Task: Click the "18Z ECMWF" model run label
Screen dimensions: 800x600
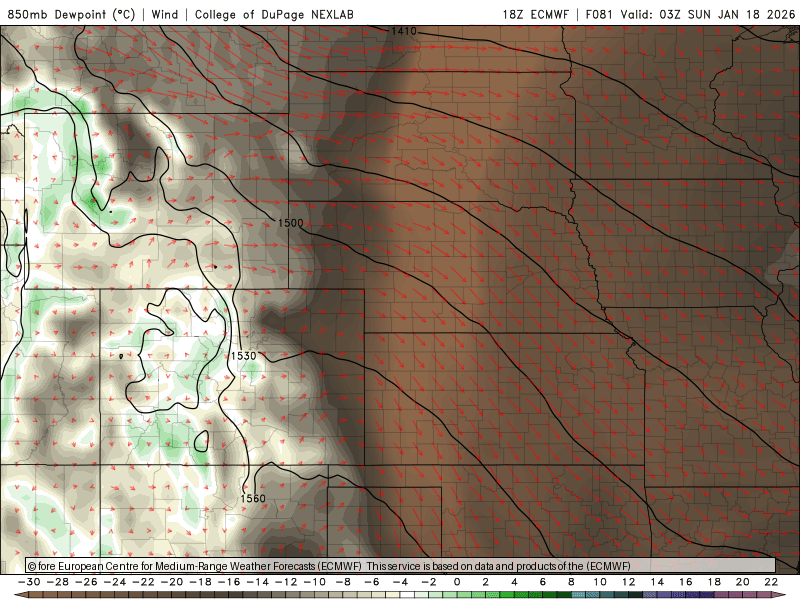Action: [x=535, y=14]
